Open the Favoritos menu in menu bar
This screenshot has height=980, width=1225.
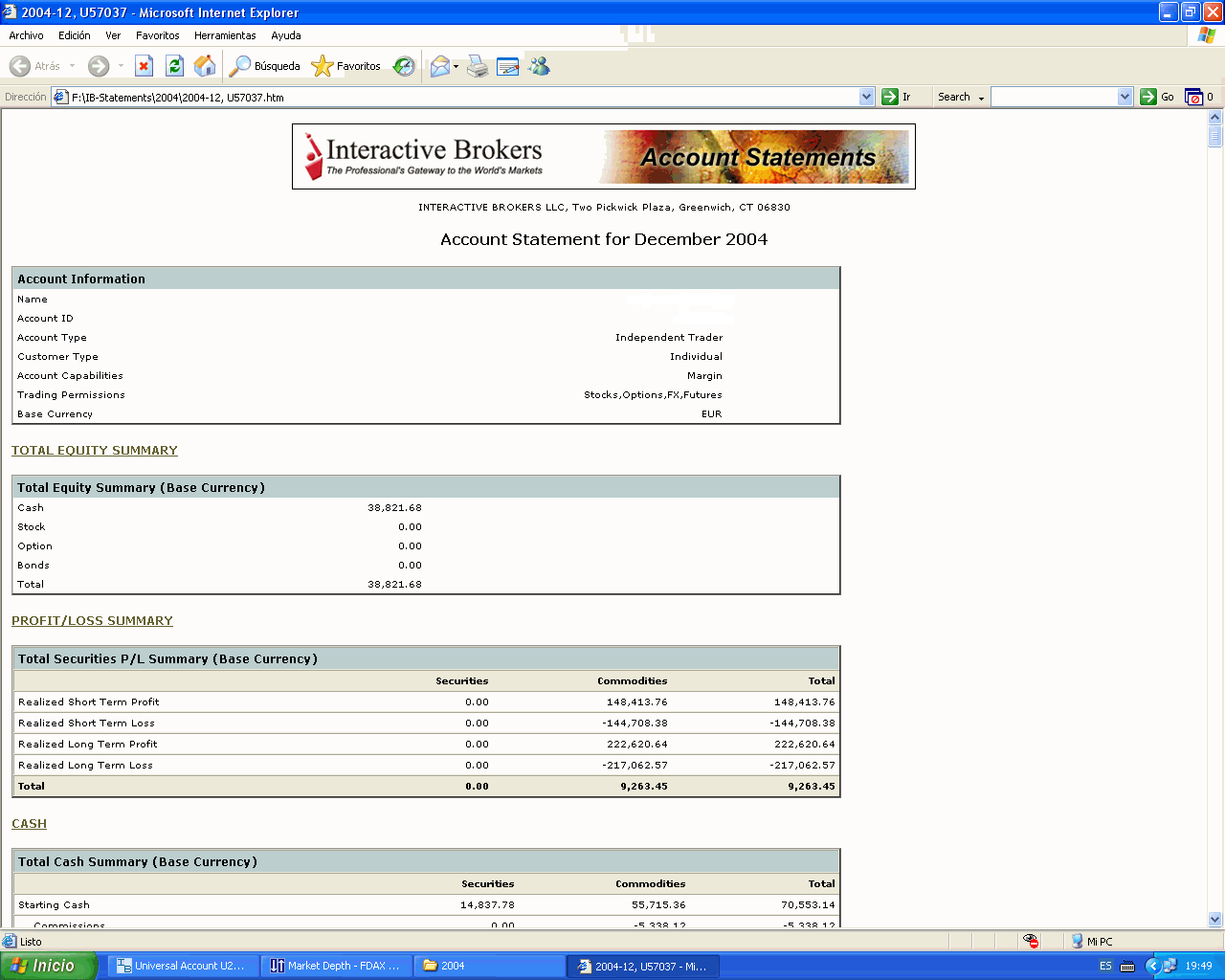[x=158, y=35]
